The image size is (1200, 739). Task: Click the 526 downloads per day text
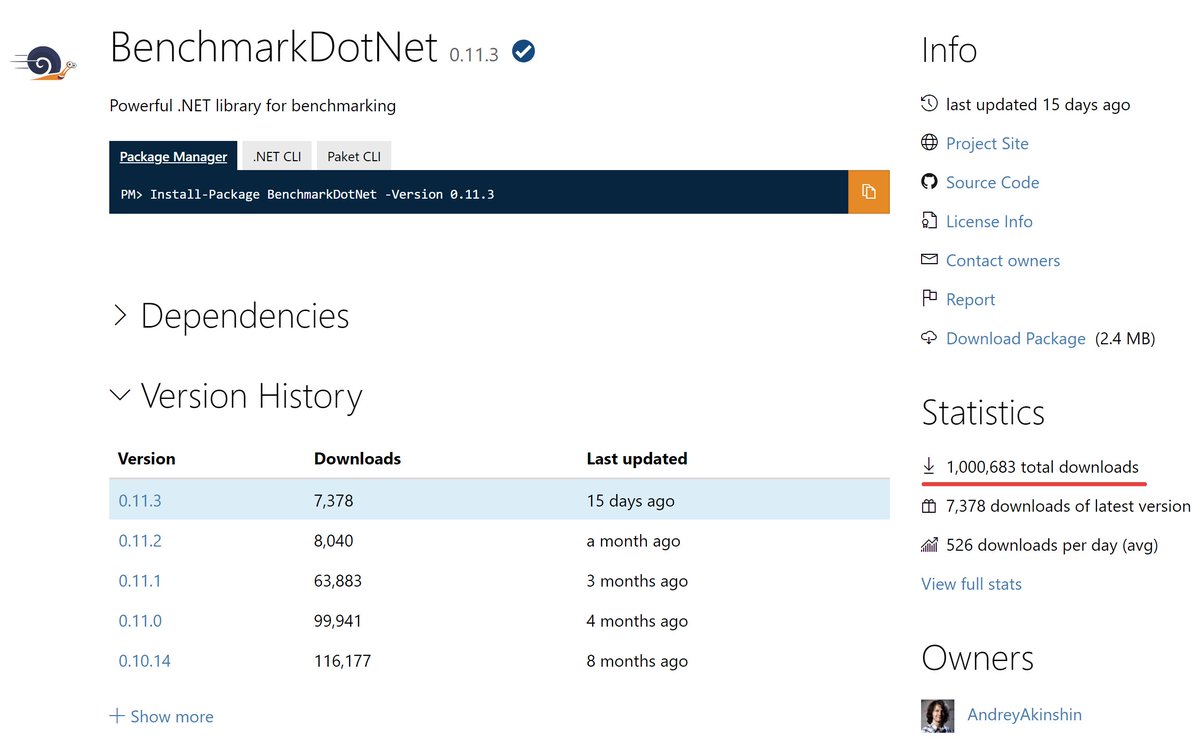pyautogui.click(x=1052, y=545)
